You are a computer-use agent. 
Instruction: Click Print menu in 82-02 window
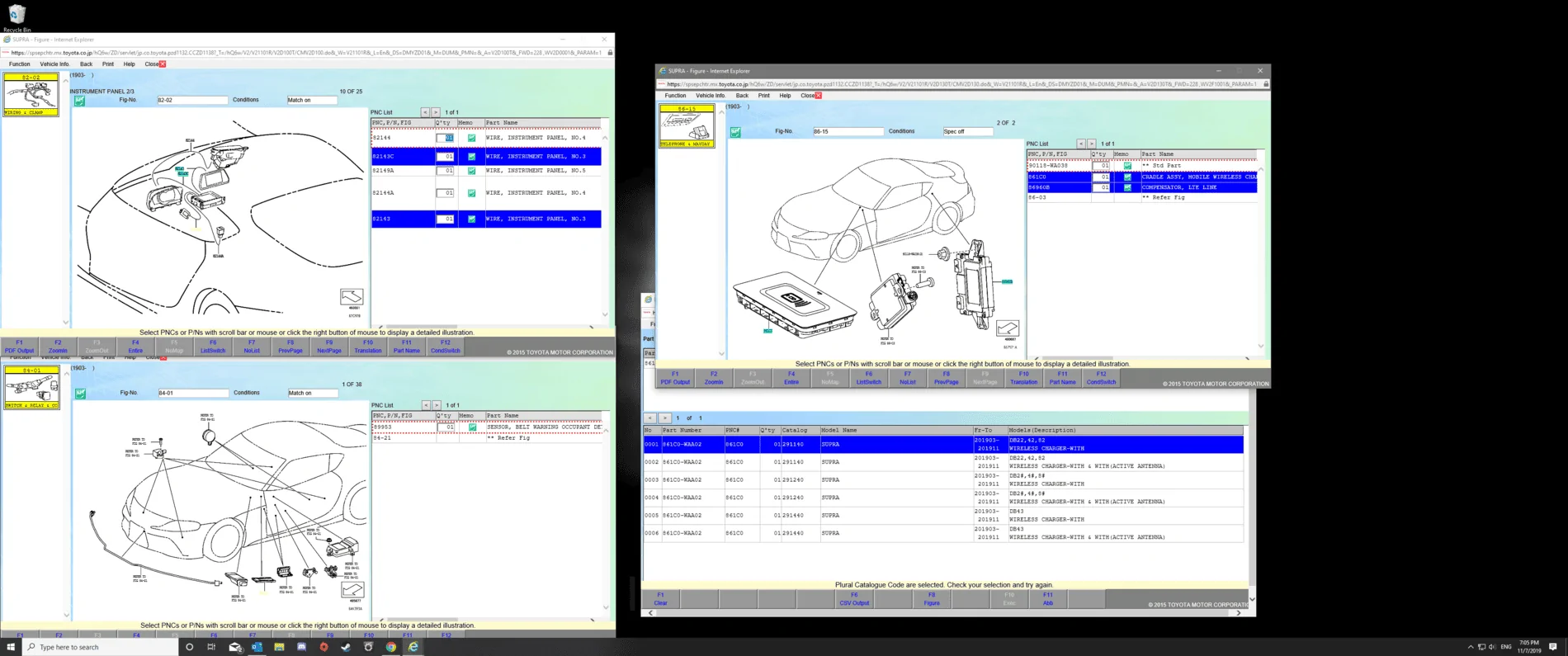pyautogui.click(x=108, y=64)
